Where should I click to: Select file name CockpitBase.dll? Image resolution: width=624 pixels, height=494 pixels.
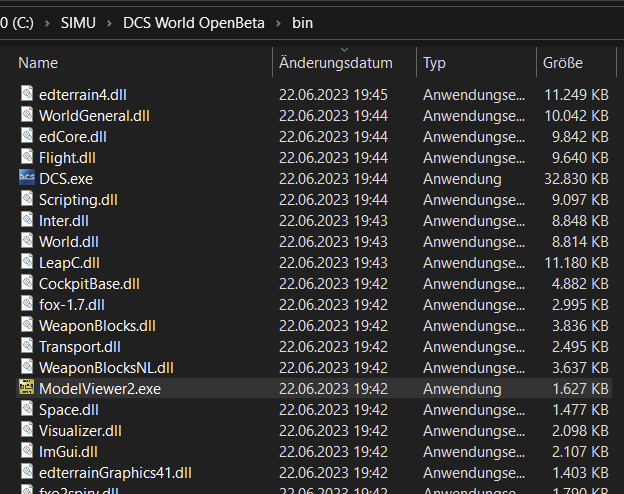pos(90,284)
